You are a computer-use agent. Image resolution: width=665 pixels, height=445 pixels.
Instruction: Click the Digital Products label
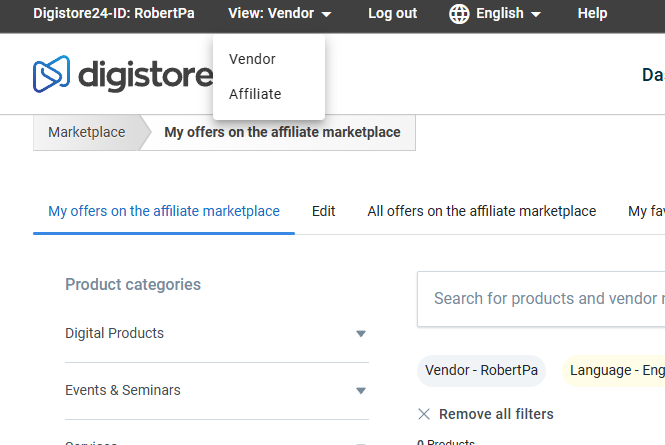click(x=114, y=333)
